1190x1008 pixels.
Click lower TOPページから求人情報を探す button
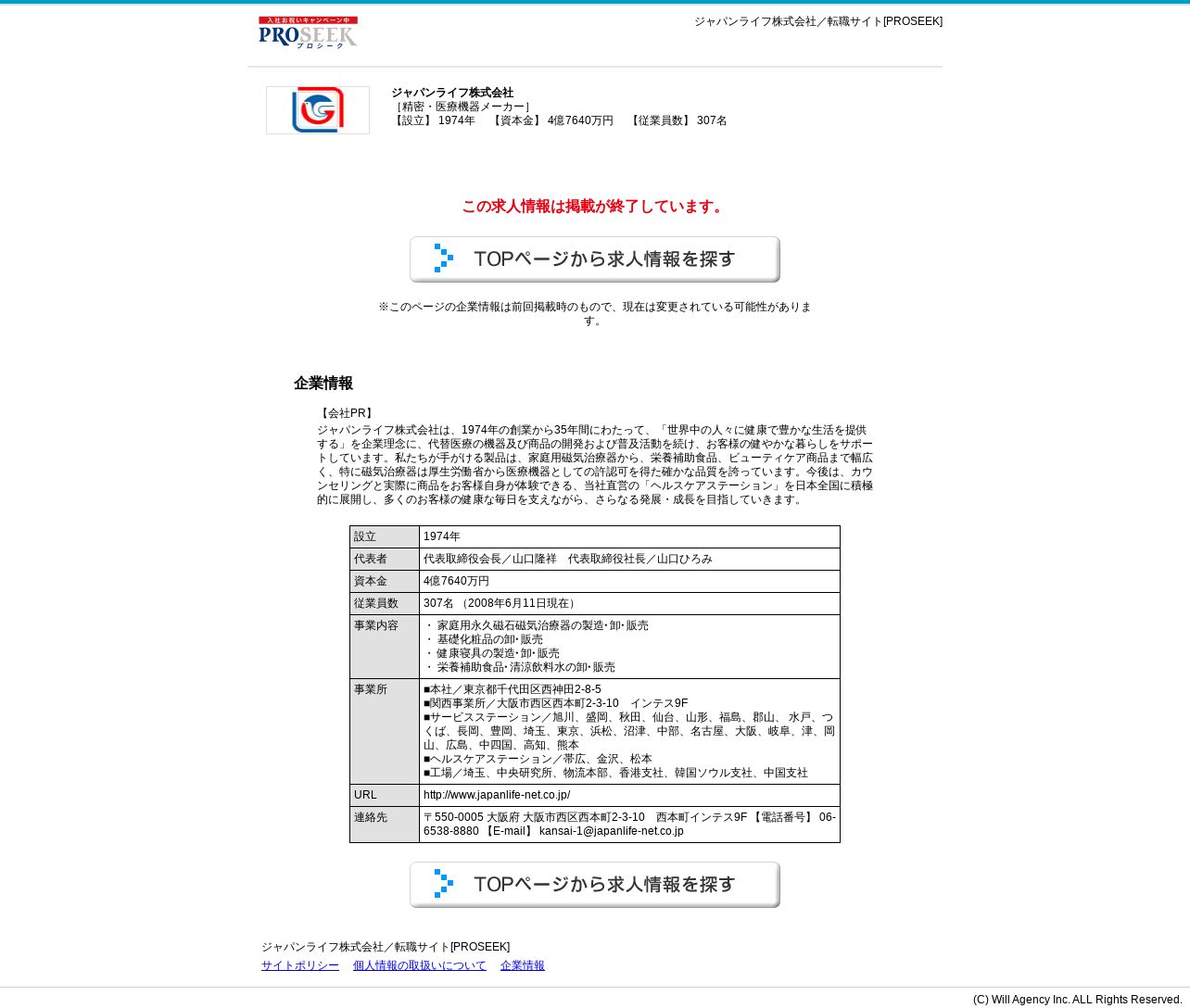(595, 885)
